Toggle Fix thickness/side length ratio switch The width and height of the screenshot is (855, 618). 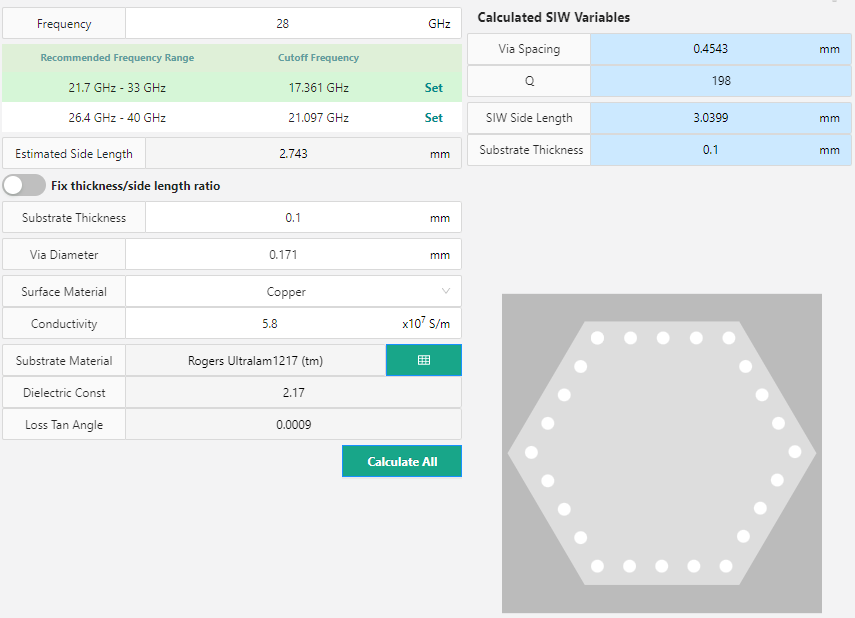tap(22, 185)
